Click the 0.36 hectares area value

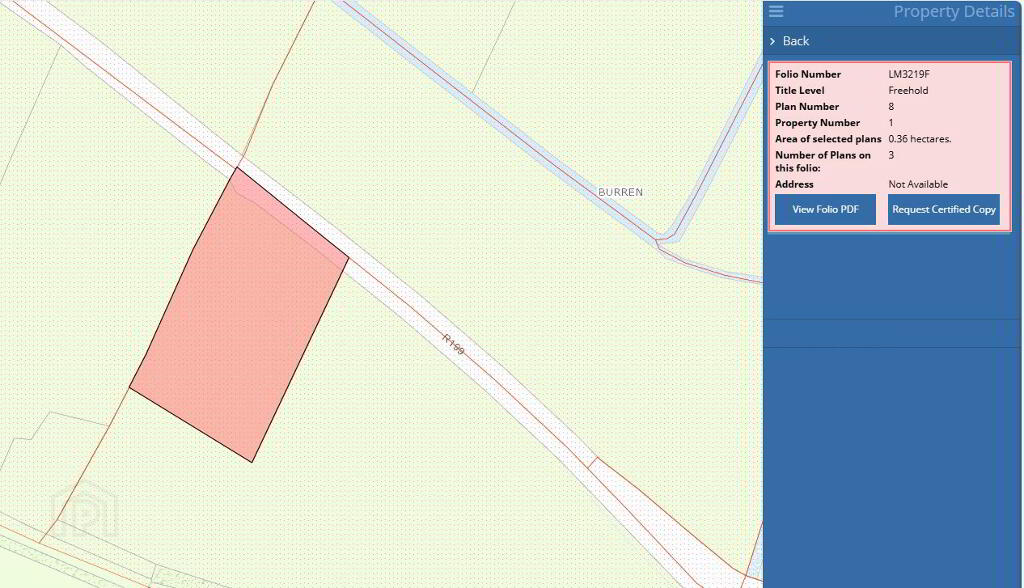click(919, 139)
